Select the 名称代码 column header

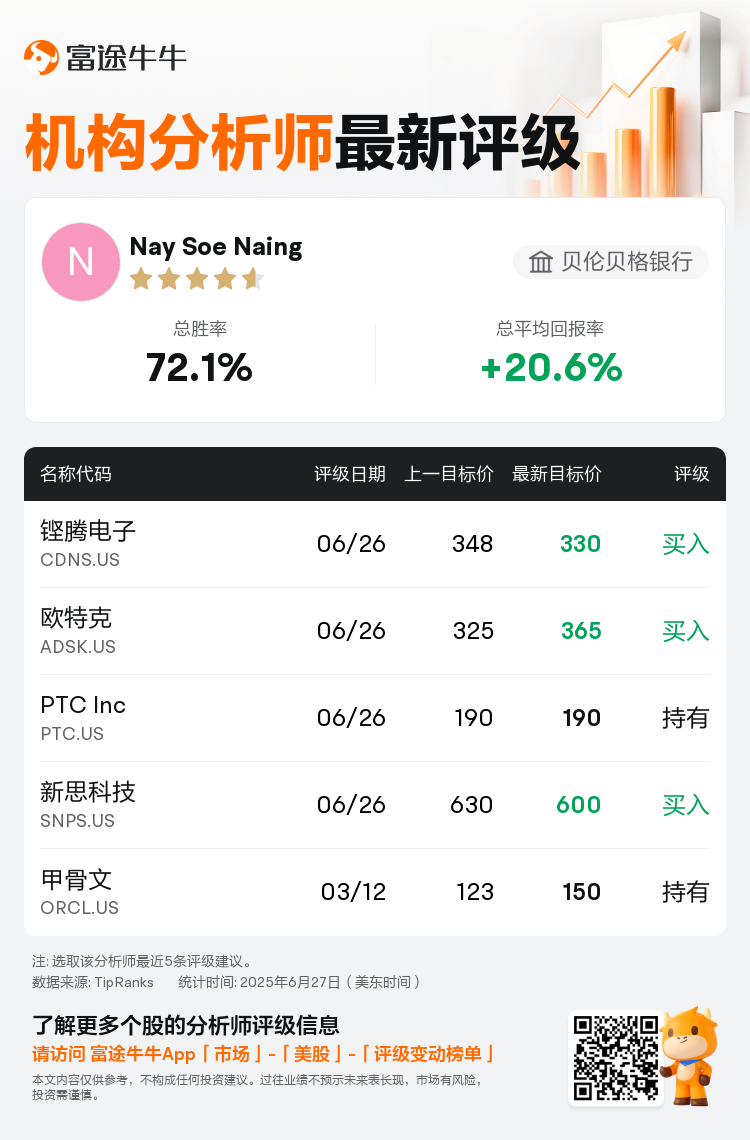pyautogui.click(x=76, y=474)
